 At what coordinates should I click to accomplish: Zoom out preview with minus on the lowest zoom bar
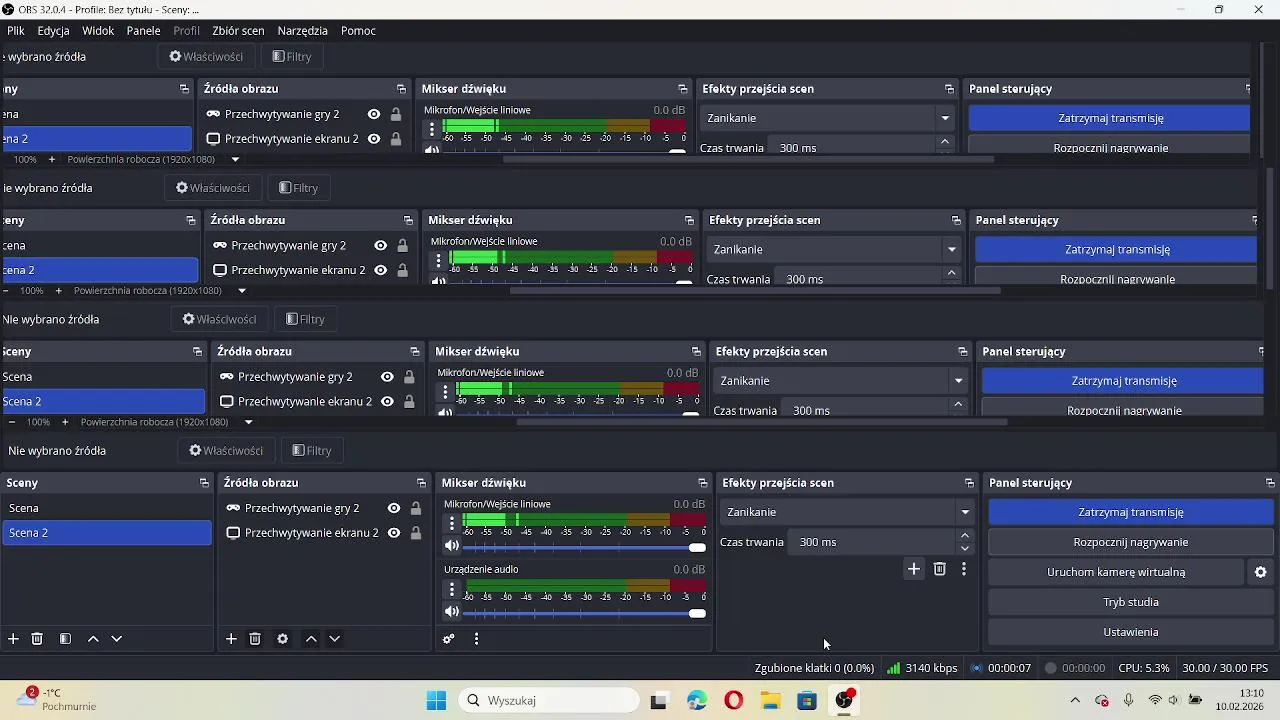click(x=12, y=422)
